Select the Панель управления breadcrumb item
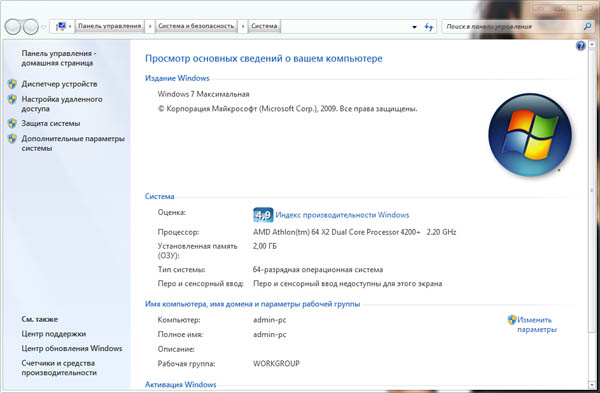The width and height of the screenshot is (600, 393). [109, 26]
